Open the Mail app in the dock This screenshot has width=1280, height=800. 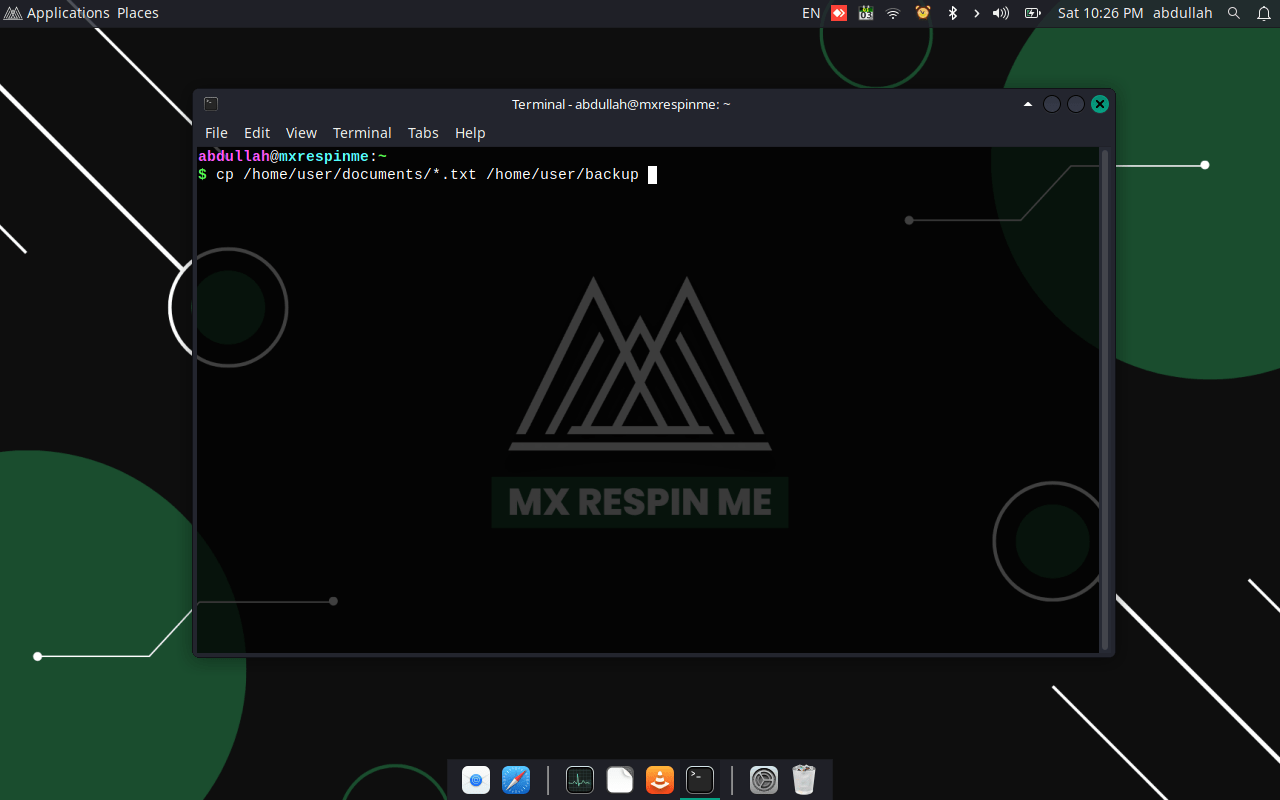point(476,780)
